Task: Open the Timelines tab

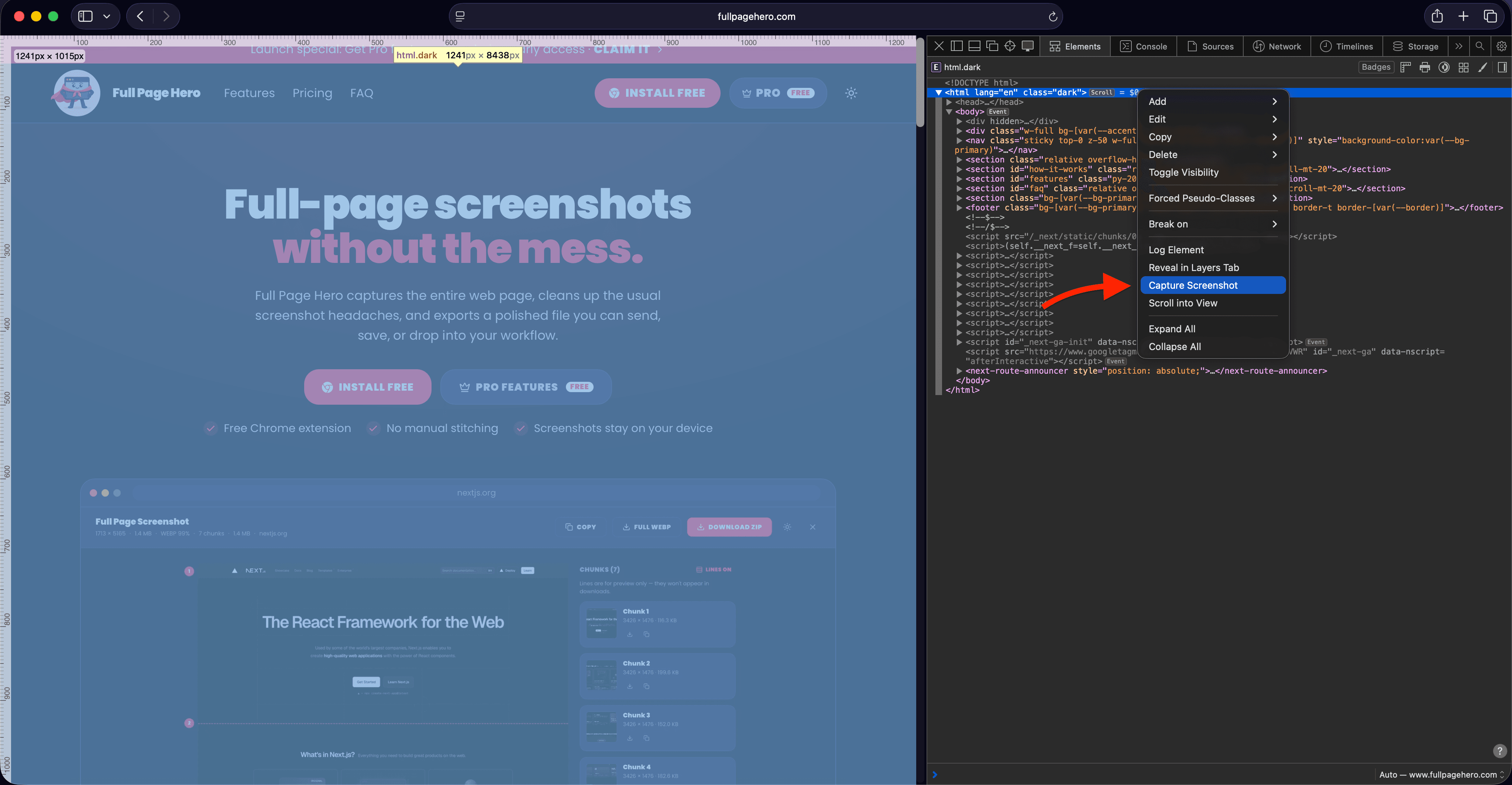Action: pos(1347,46)
